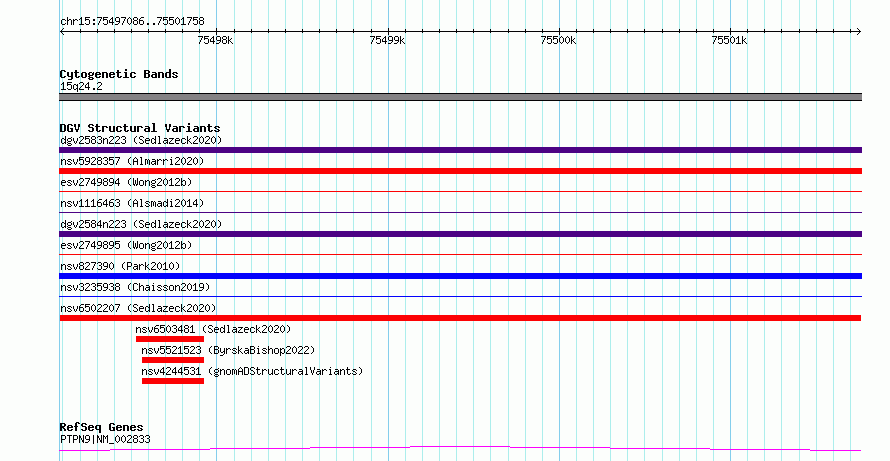Select the thick blue nsv827390 bar
The width and height of the screenshot is (890, 461).
460,276
